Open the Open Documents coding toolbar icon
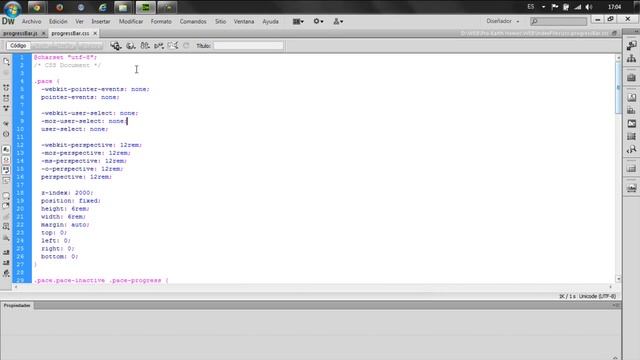Image resolution: width=640 pixels, height=360 pixels. click(x=6, y=62)
